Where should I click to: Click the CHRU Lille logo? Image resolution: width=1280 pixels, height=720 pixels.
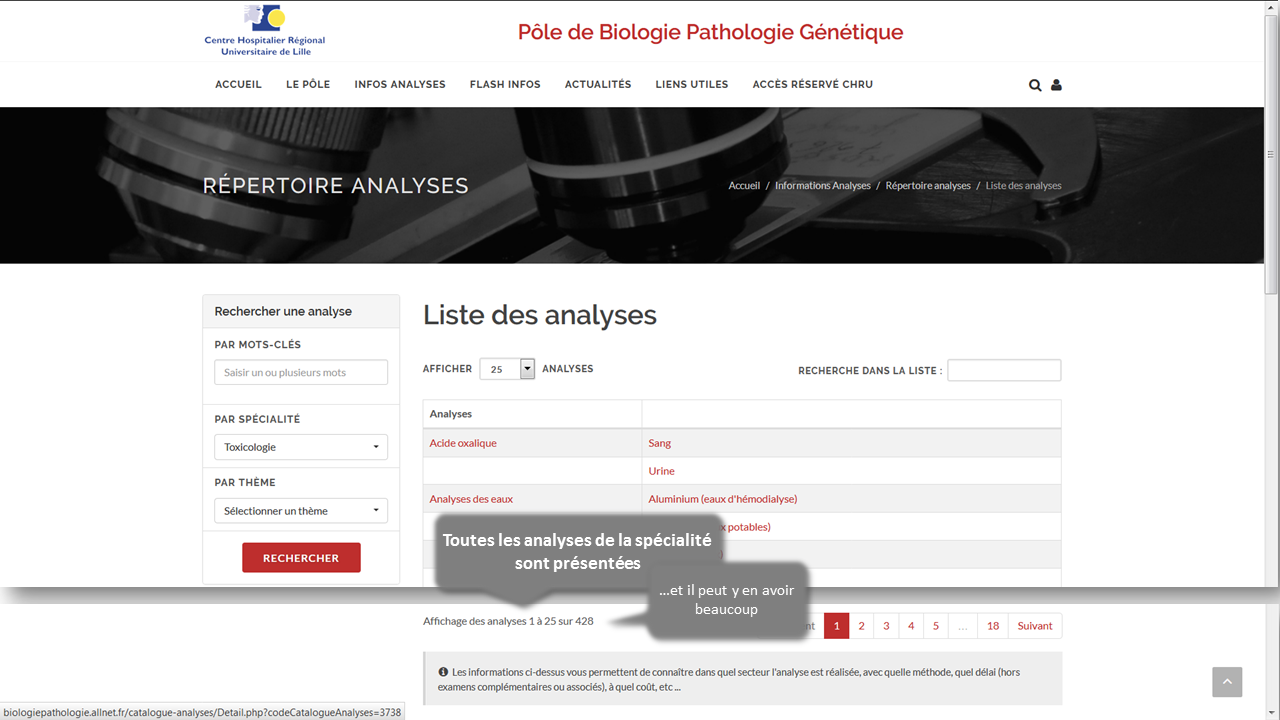coord(265,31)
